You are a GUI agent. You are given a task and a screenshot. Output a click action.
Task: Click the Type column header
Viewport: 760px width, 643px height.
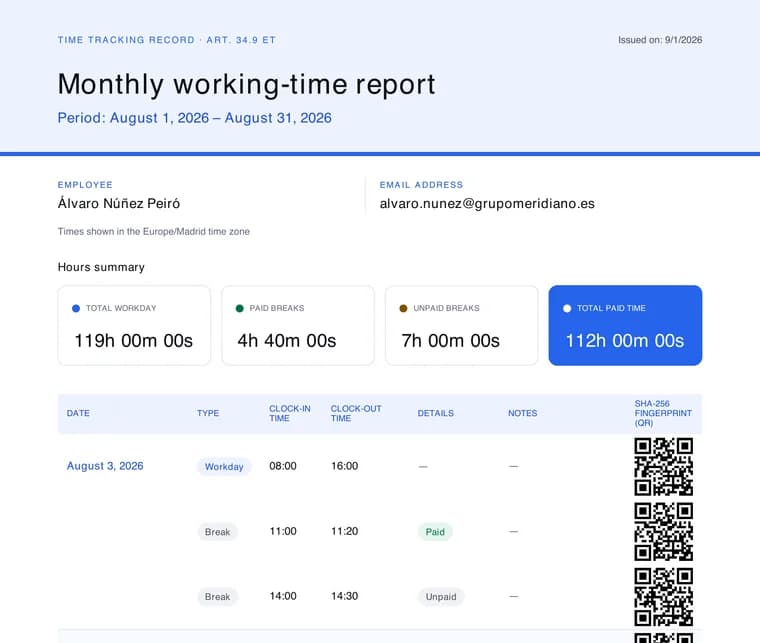208,413
